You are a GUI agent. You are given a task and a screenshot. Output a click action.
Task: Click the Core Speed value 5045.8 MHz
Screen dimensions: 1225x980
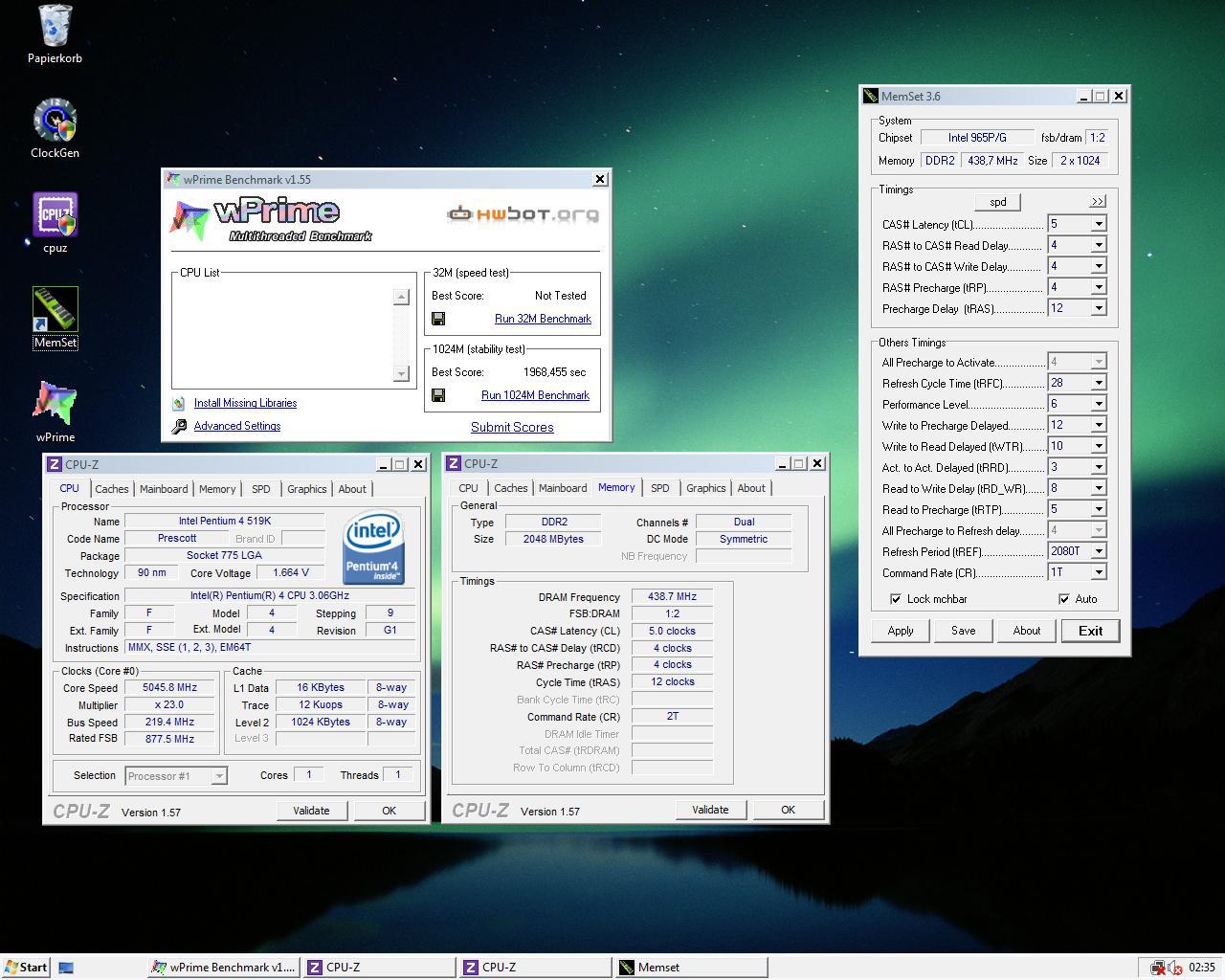click(x=170, y=688)
